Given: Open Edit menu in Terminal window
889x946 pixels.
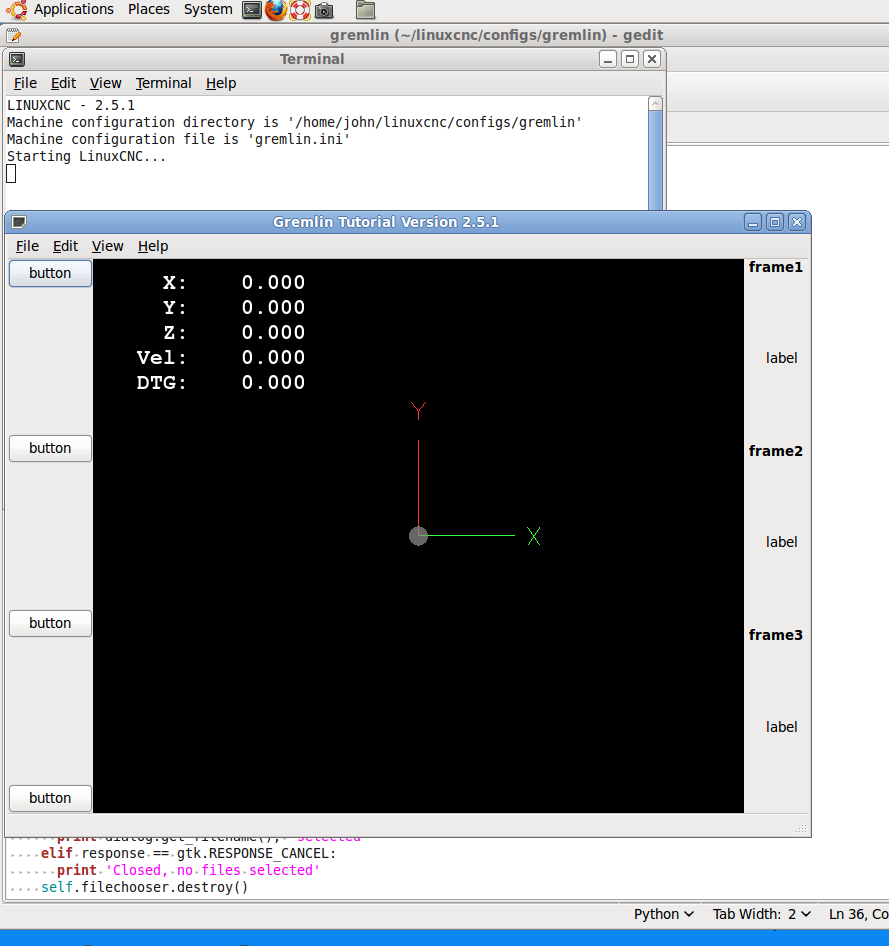Looking at the screenshot, I should (63, 83).
